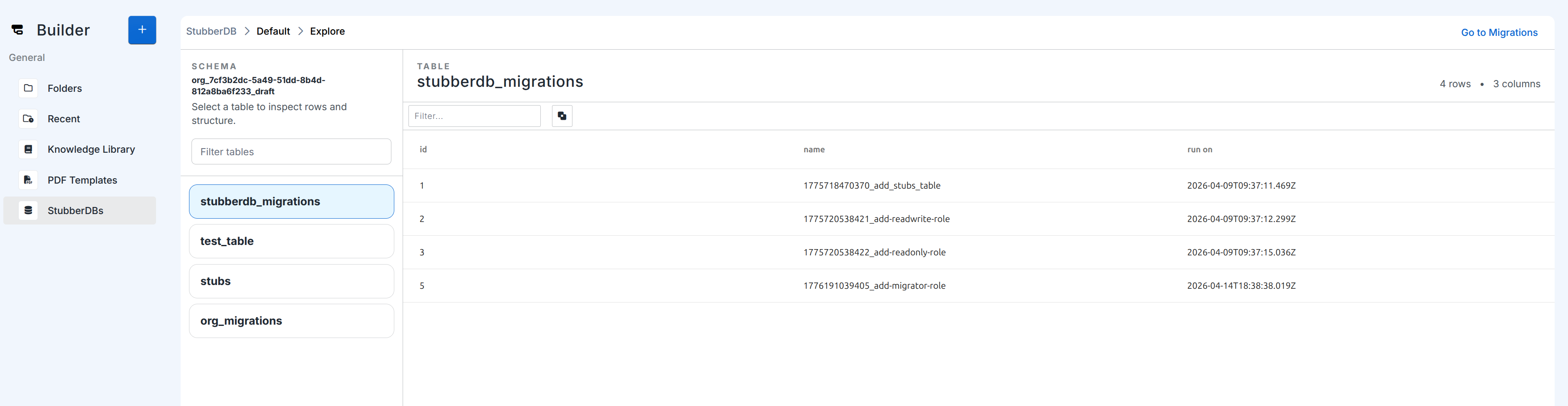This screenshot has height=406, width=1568.
Task: Select the stubberdb_migrations table
Action: coord(291,202)
